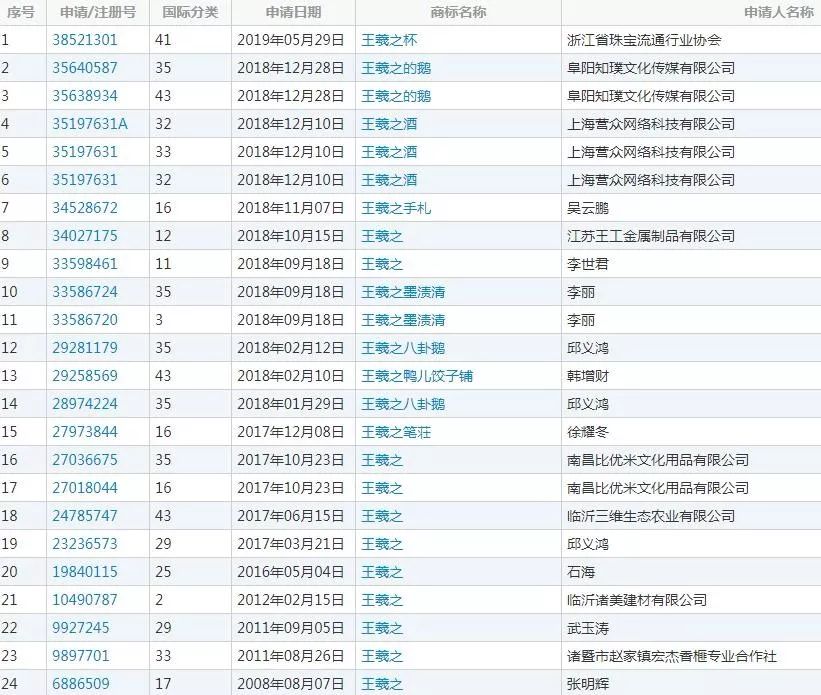This screenshot has width=821, height=695.
Task: Open trademark 王羲之八卦鹅 in row 12
Action: click(x=403, y=348)
